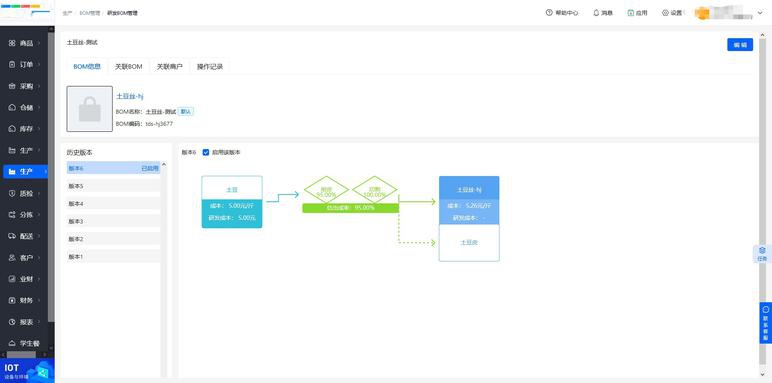The width and height of the screenshot is (772, 383).
Task: Click the blue 编辑 button
Action: 740,44
